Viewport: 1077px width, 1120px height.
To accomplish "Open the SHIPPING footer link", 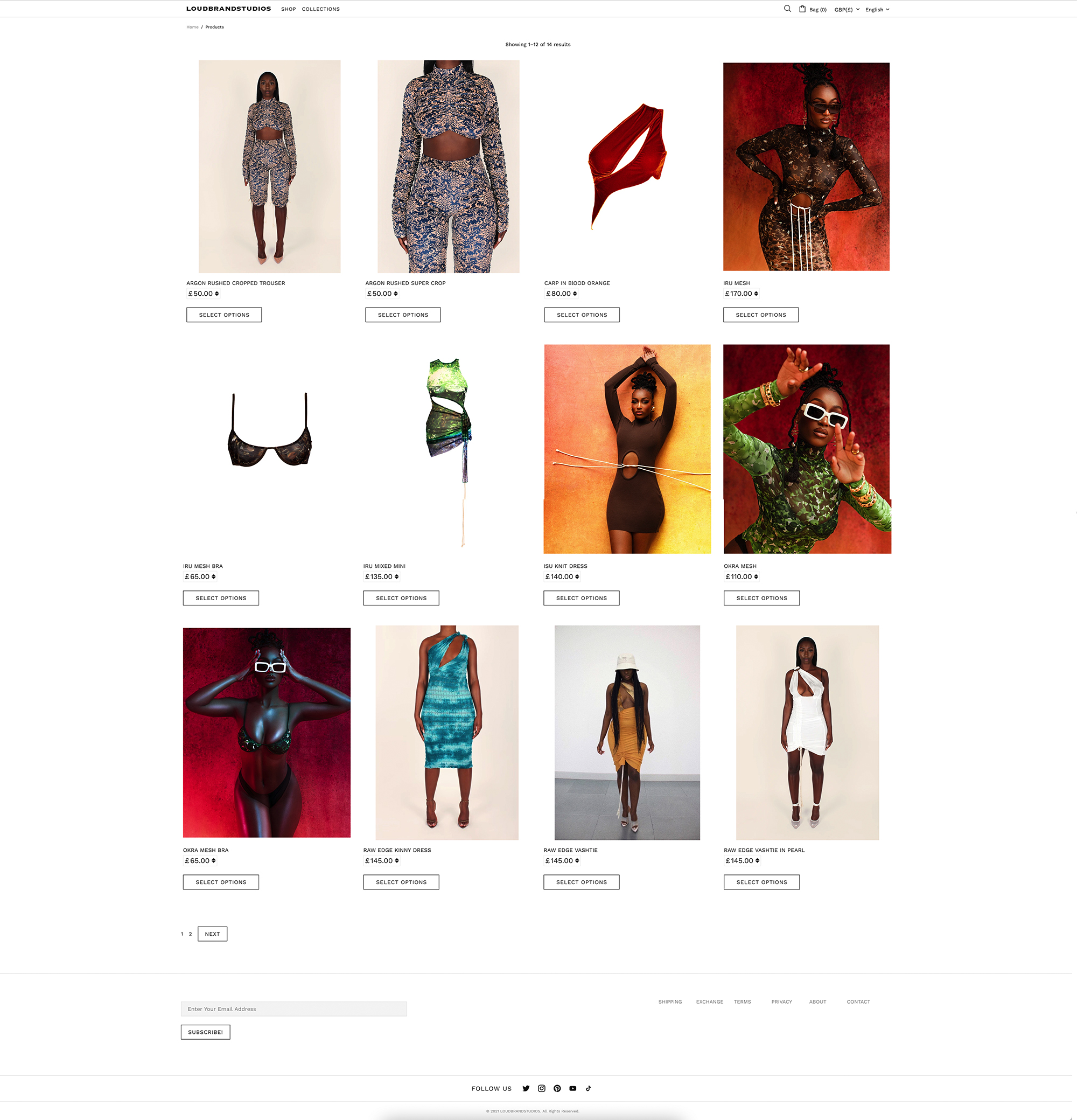I will [670, 1001].
